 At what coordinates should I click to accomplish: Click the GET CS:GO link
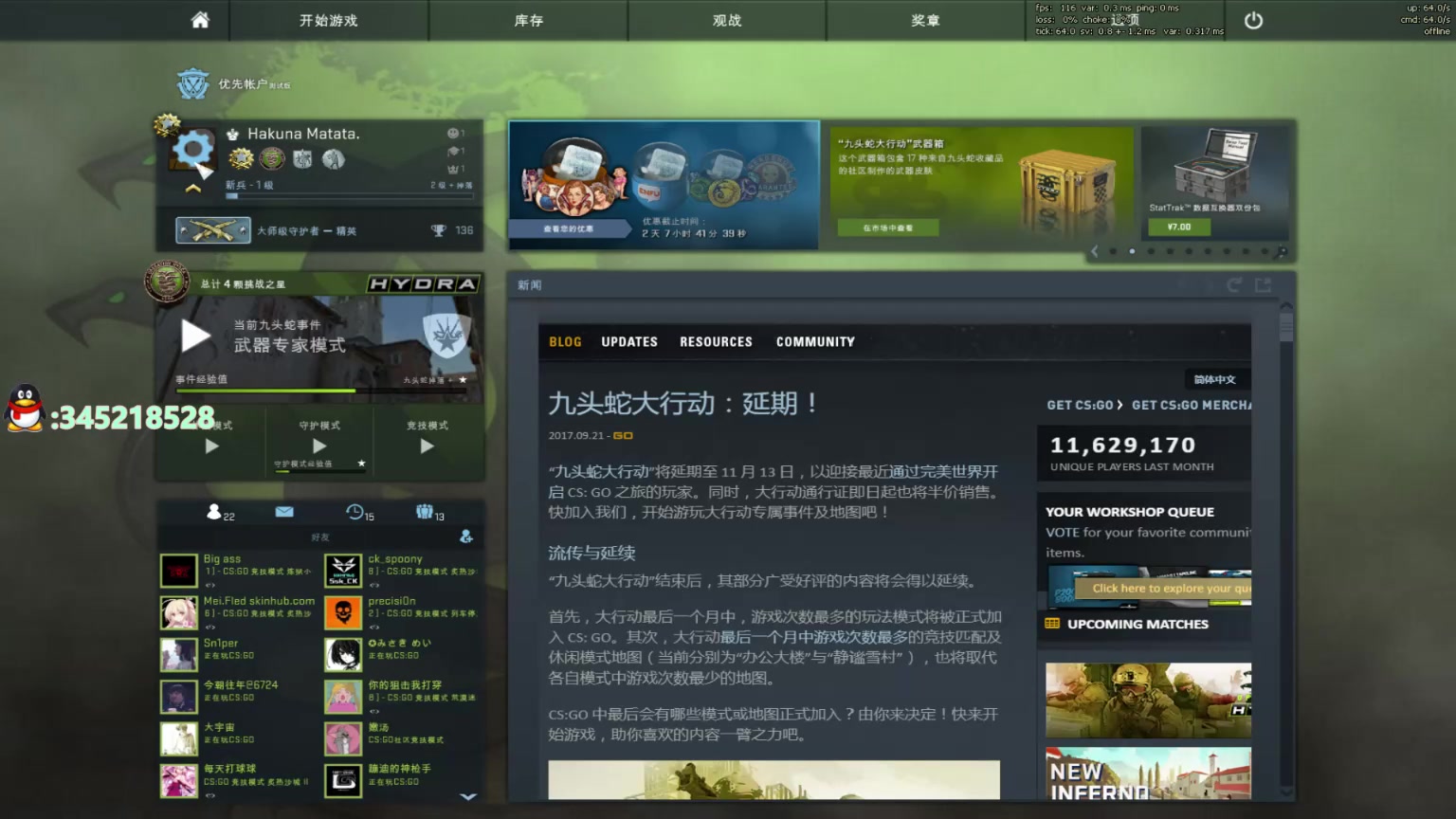1084,405
